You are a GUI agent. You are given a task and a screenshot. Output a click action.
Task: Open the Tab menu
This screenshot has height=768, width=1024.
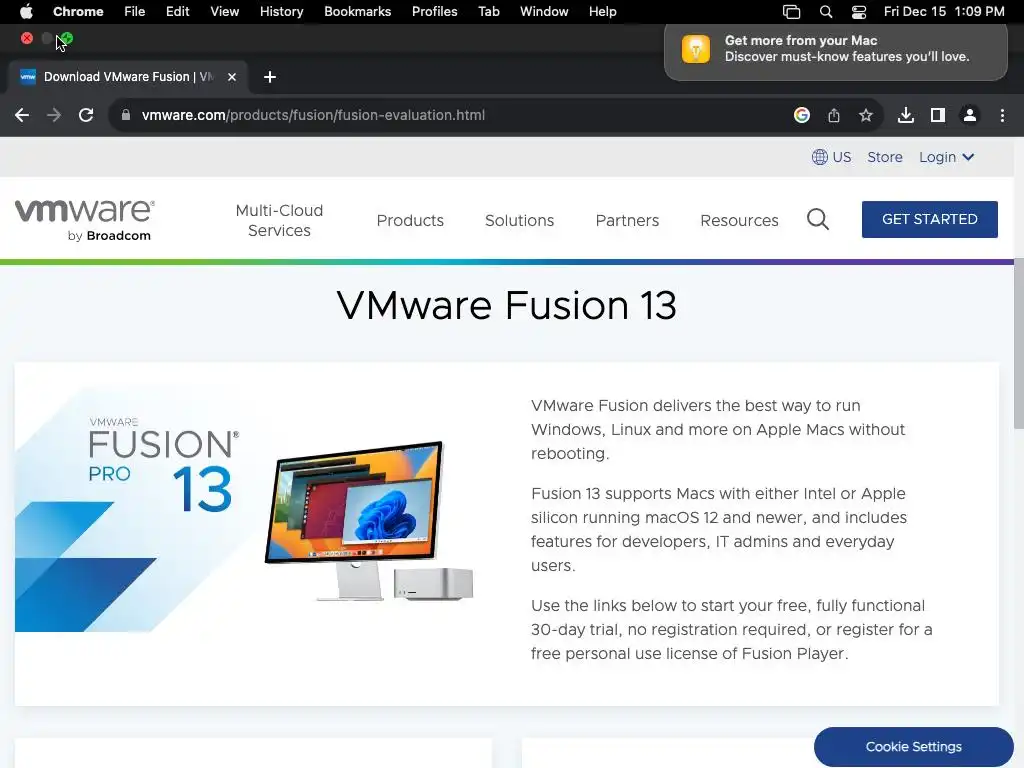pyautogui.click(x=488, y=12)
